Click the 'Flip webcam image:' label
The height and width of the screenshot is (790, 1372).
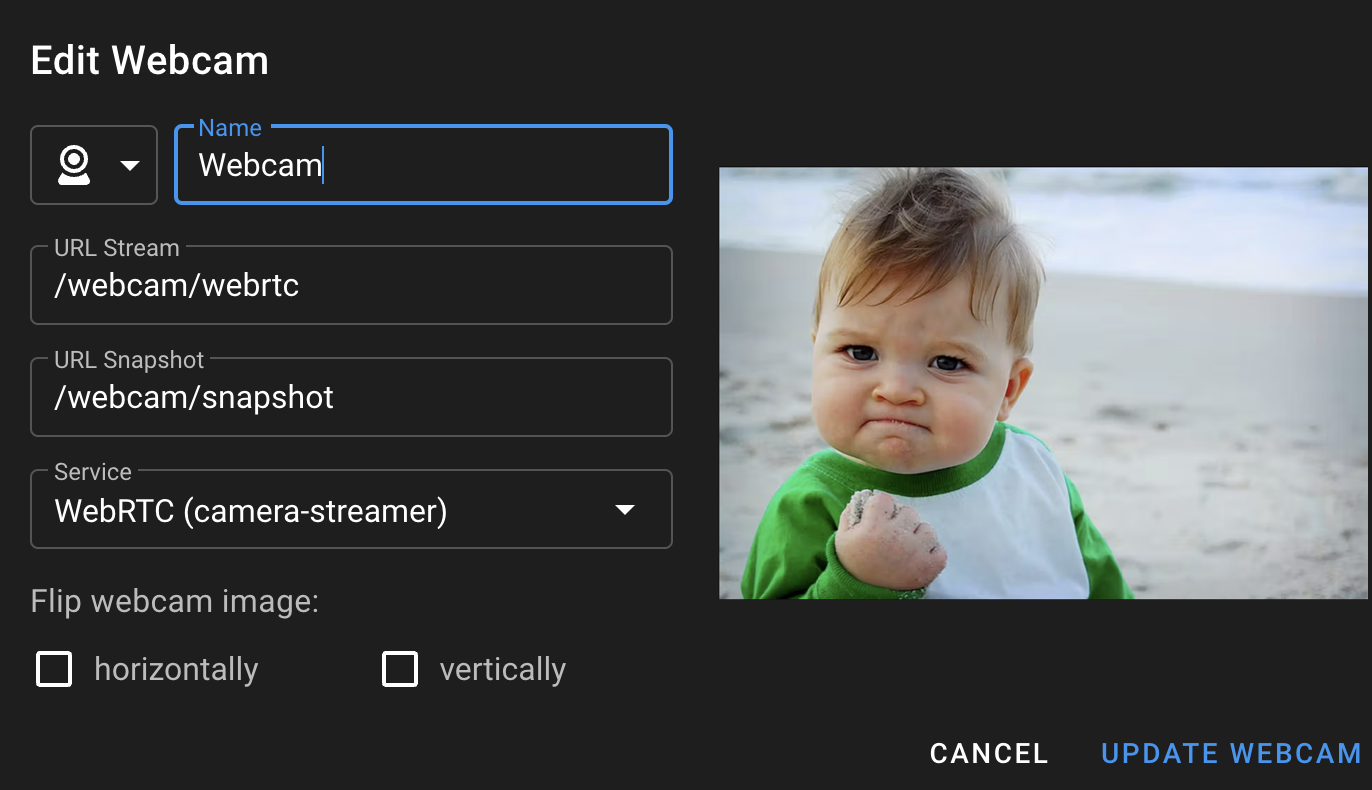[x=175, y=601]
